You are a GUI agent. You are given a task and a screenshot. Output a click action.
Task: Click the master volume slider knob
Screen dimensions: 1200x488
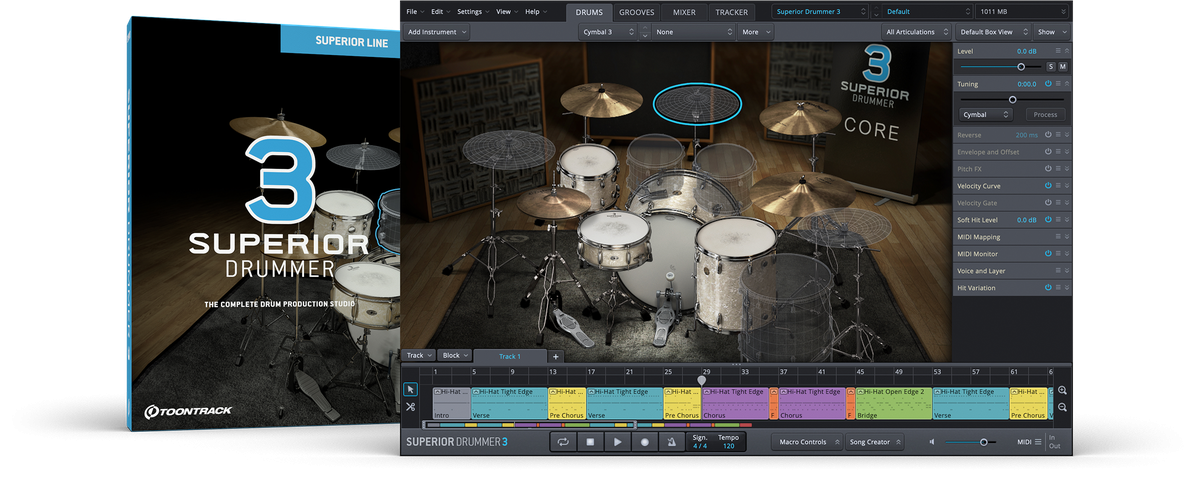point(984,442)
